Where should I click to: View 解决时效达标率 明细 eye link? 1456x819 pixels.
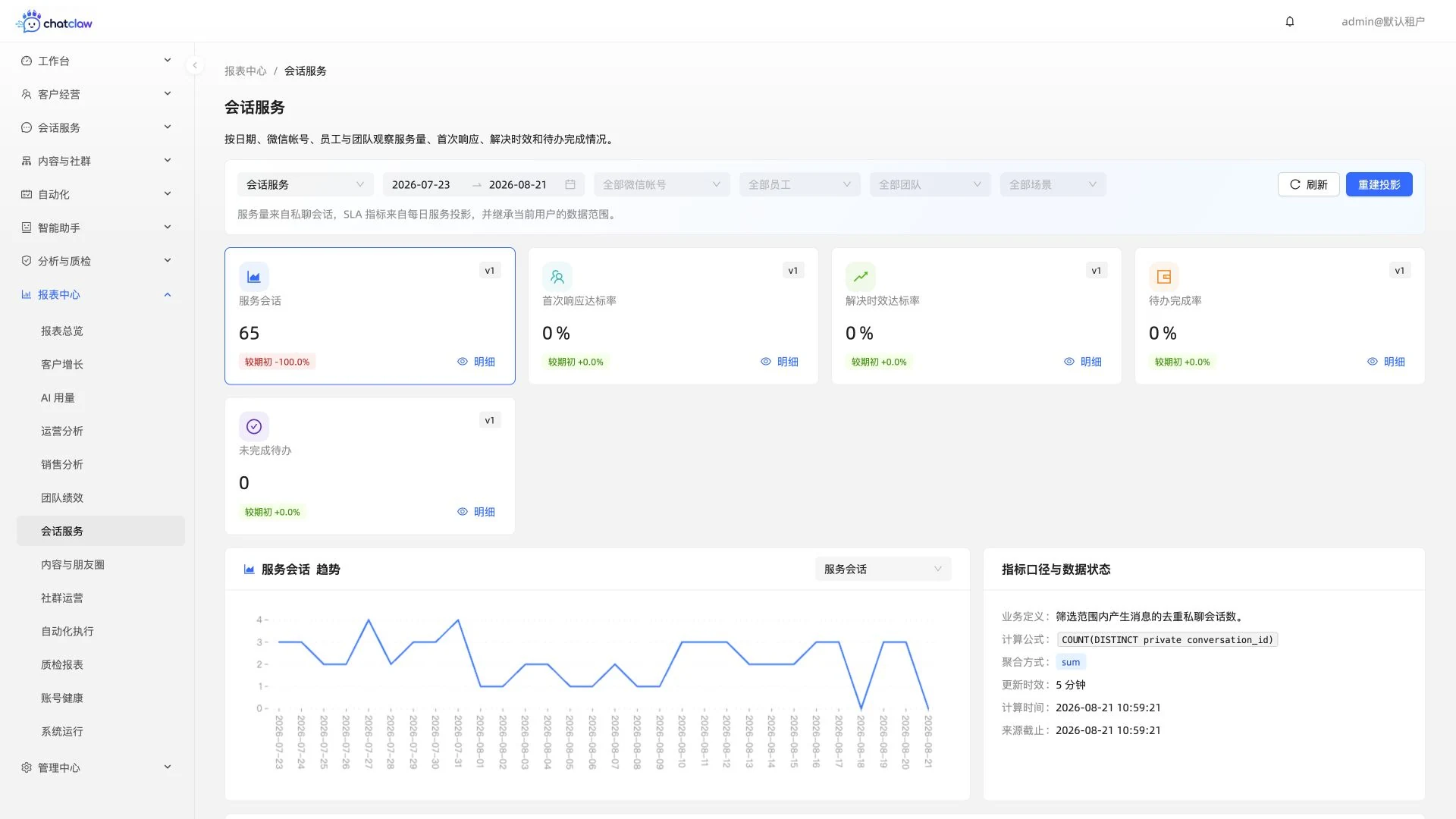click(1083, 362)
